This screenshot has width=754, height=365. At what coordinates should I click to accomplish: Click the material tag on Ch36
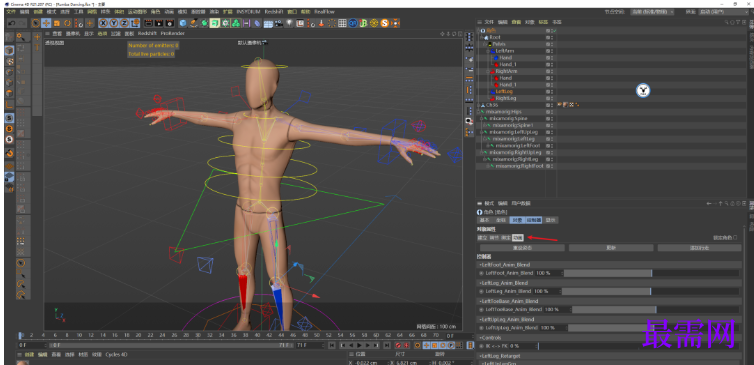coord(565,104)
